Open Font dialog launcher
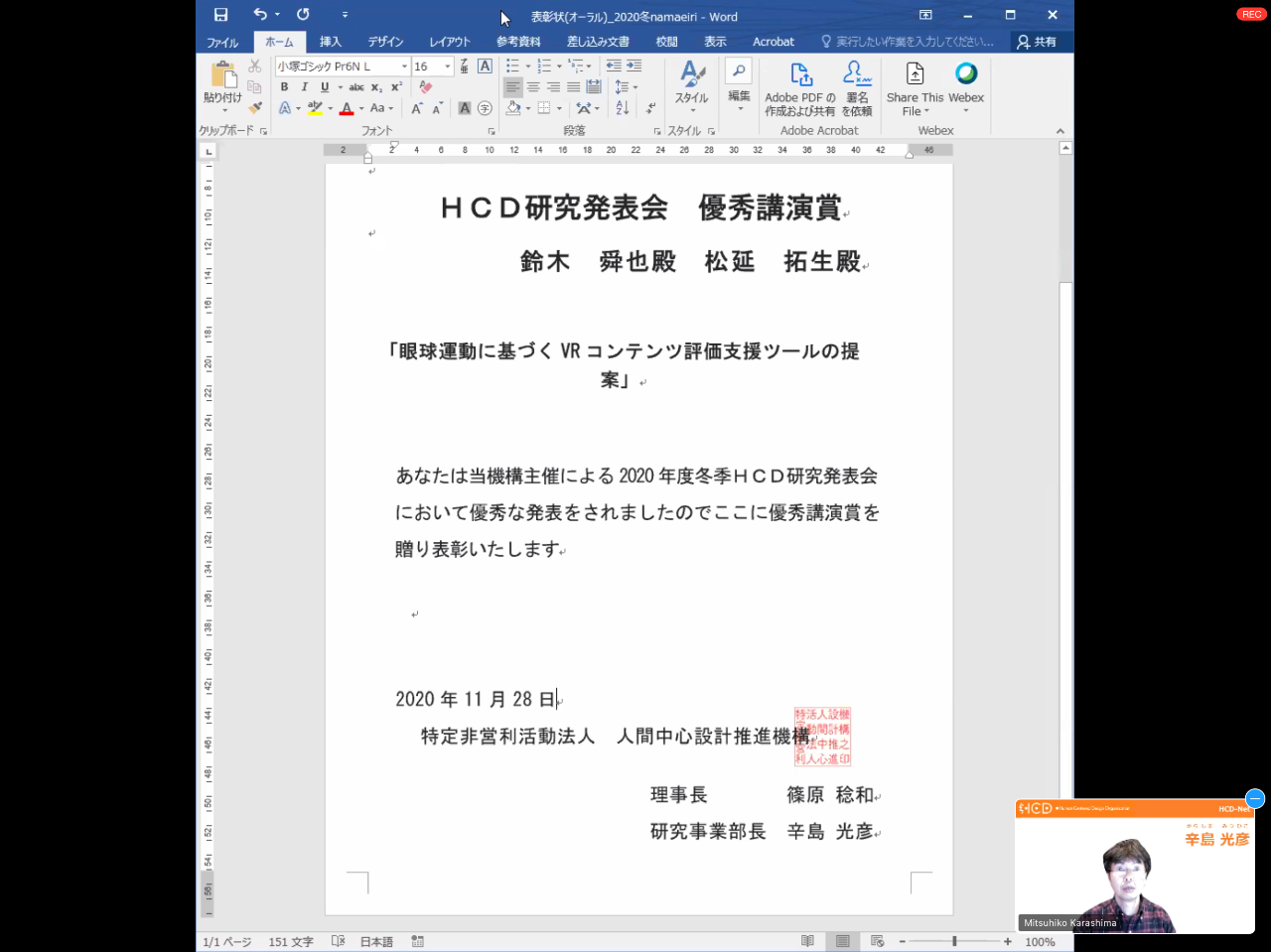Image resolution: width=1271 pixels, height=952 pixels. 492,131
